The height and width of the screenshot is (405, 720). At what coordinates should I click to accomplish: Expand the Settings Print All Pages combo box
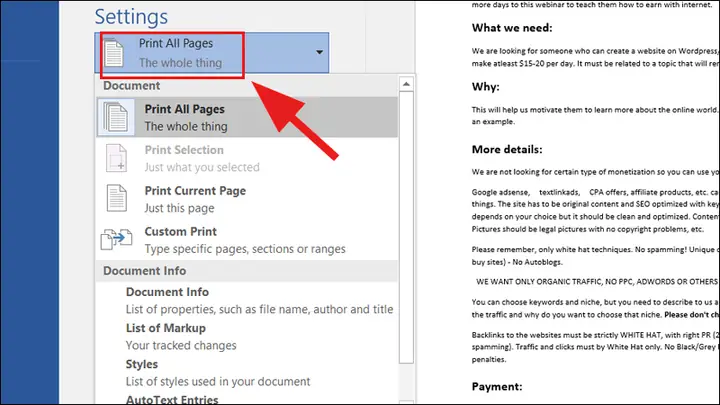pos(212,53)
